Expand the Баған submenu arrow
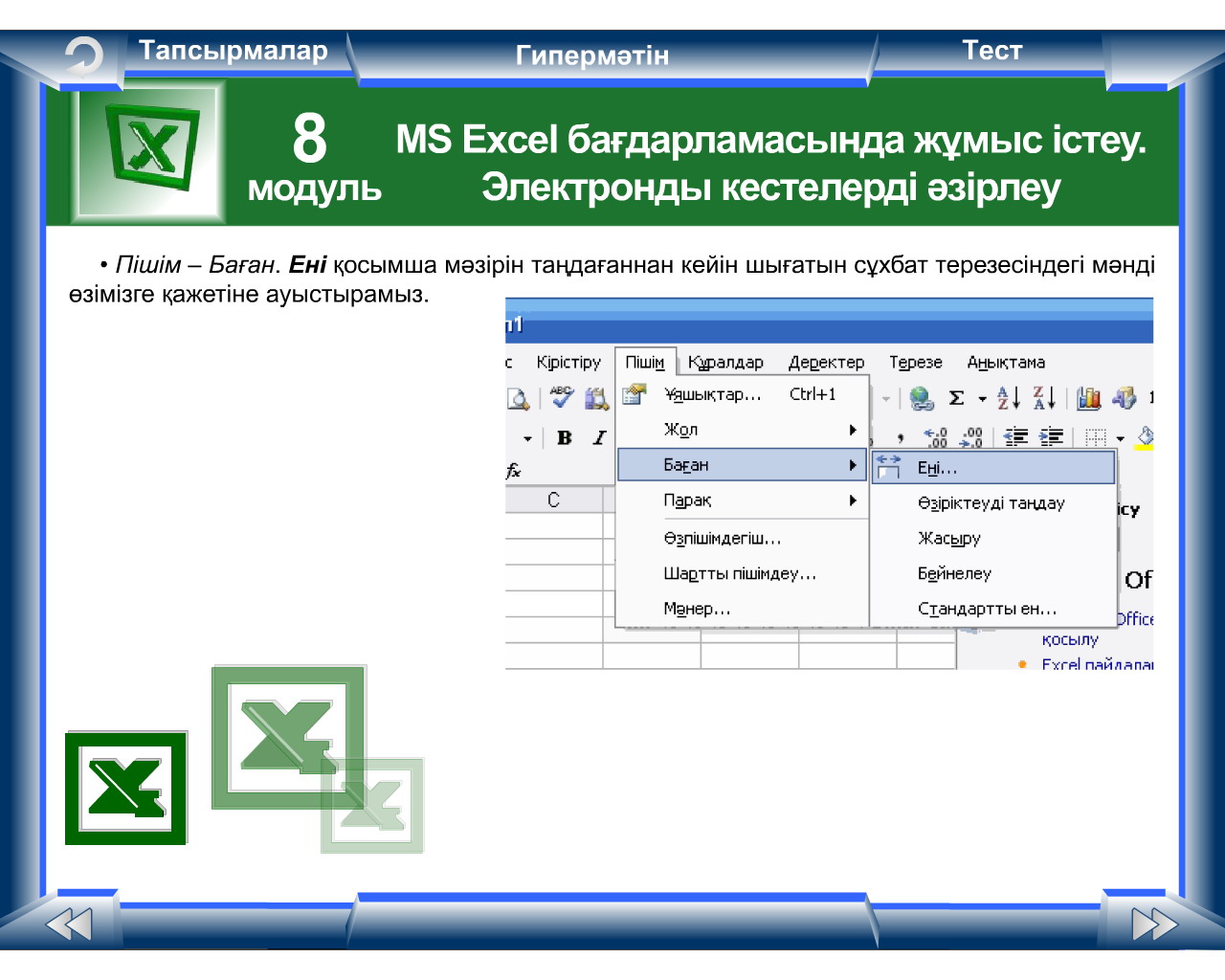 (852, 465)
